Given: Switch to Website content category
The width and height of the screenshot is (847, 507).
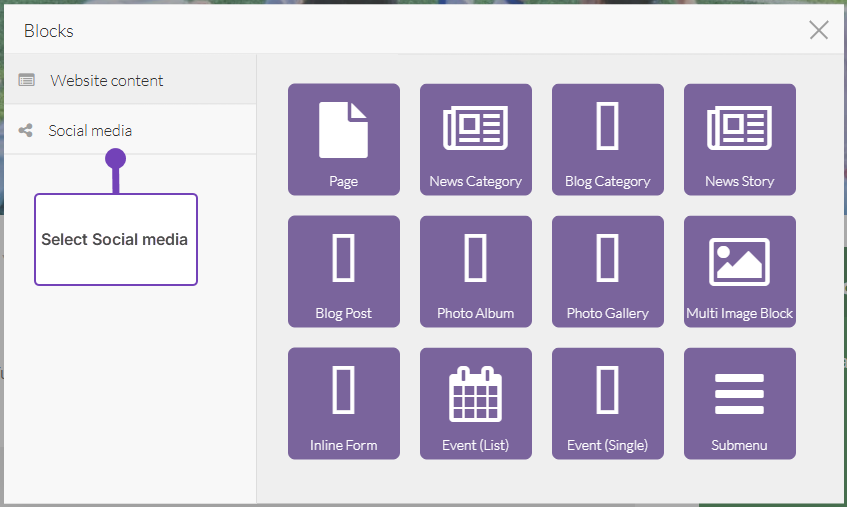Looking at the screenshot, I should coord(107,80).
